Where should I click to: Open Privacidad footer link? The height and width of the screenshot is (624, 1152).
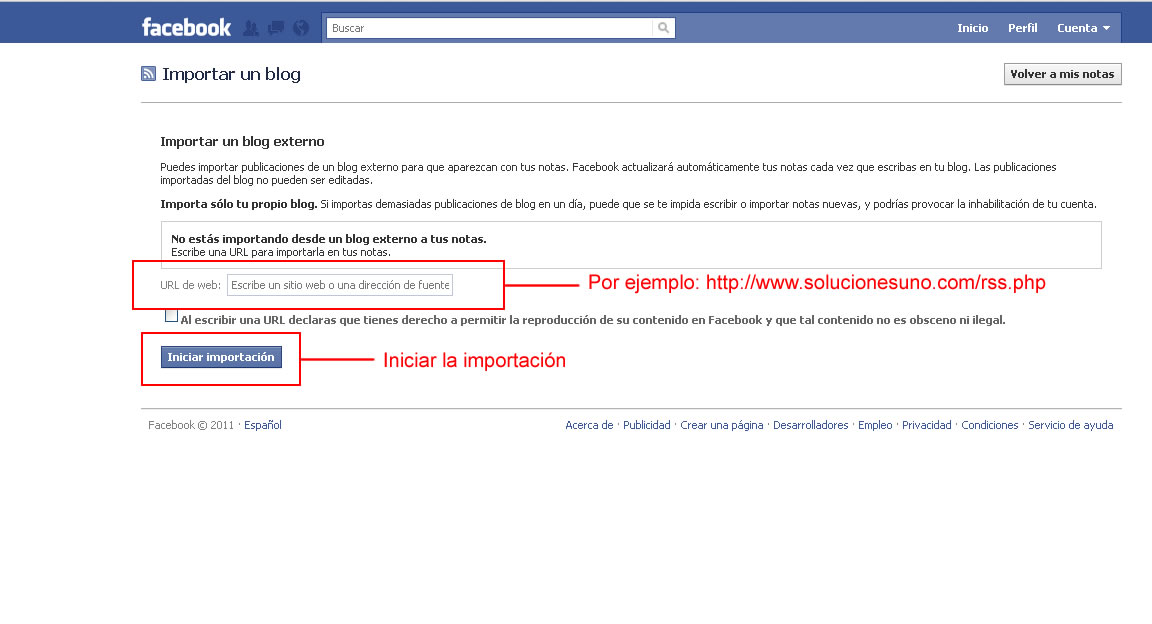(926, 425)
